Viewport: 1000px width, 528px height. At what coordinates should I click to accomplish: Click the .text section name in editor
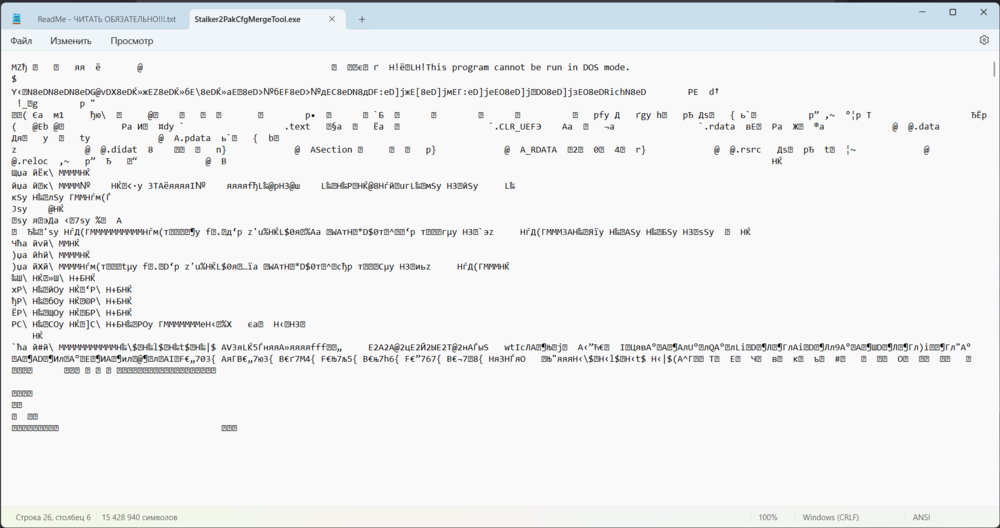[297, 126]
